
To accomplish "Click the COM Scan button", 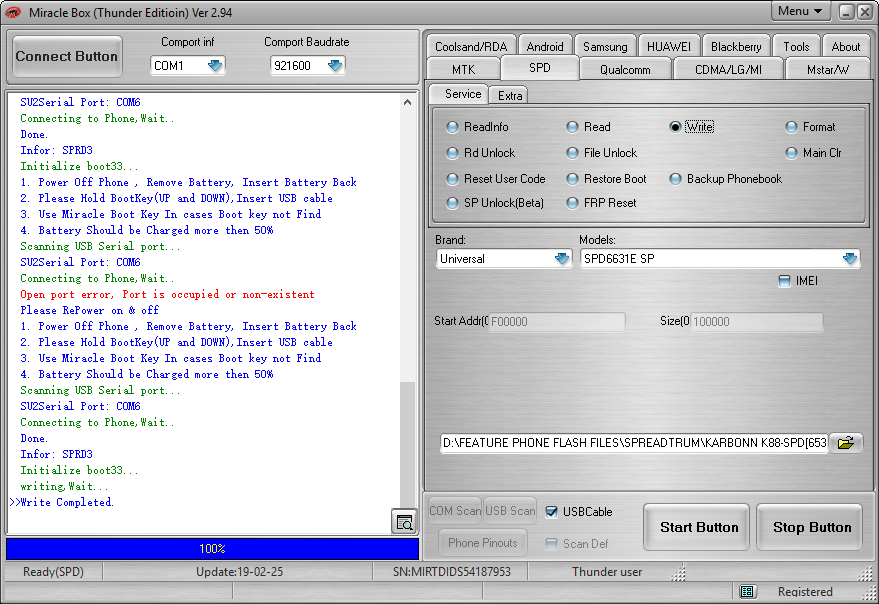I will click(455, 511).
